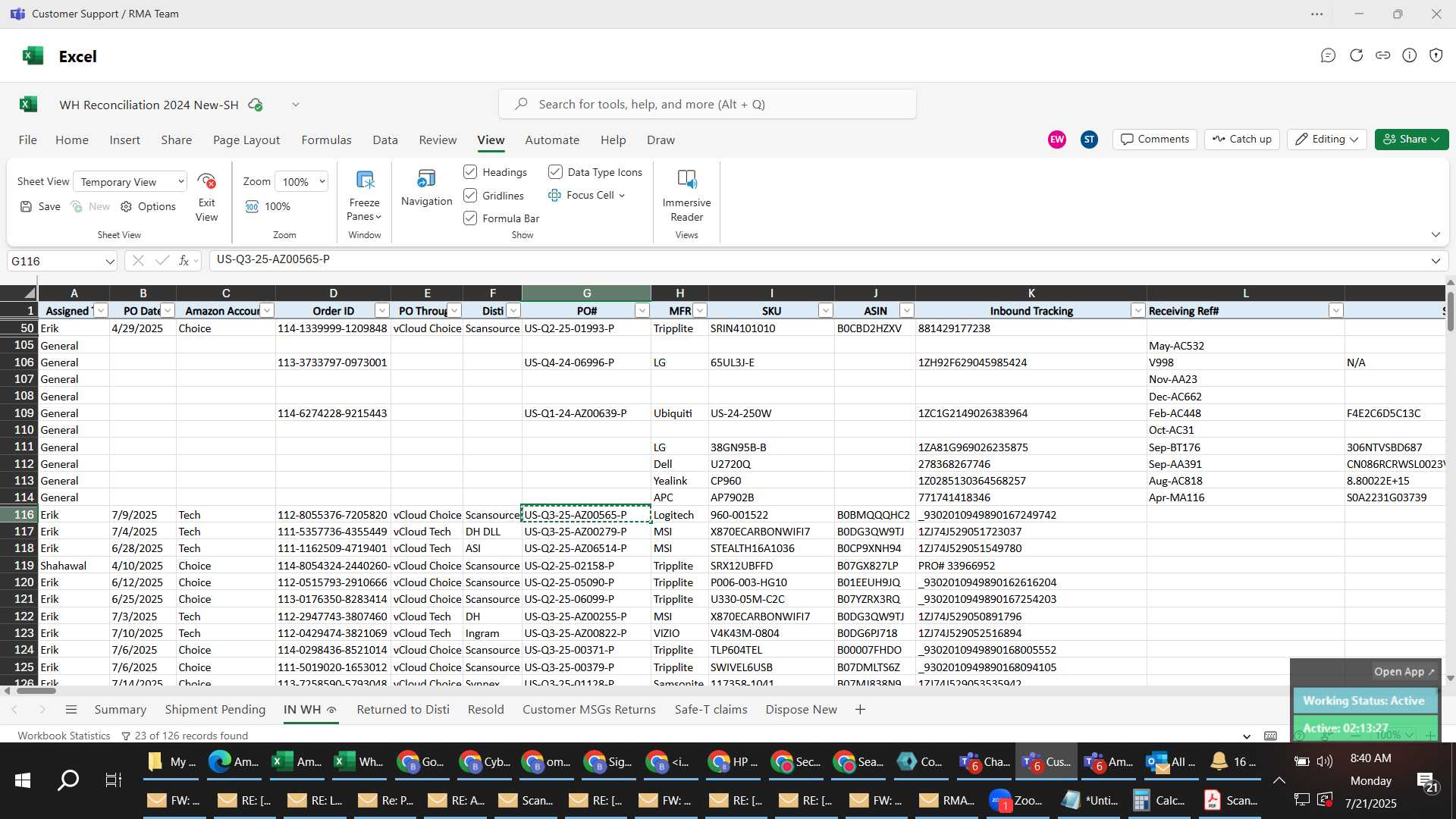Toggle the Formula Bar checkbox
Screen dimensions: 1456x819
click(470, 218)
